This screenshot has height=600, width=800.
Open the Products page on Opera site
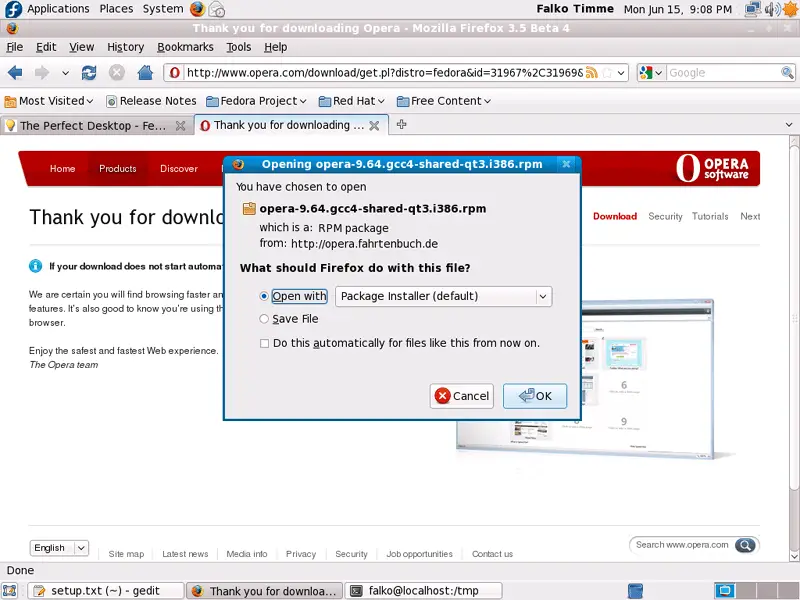click(118, 168)
